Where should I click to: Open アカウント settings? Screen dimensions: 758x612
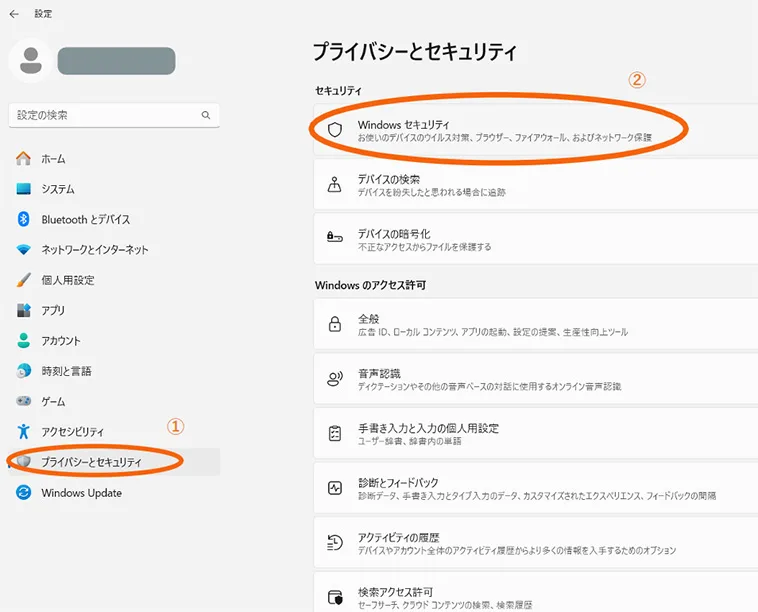pos(114,341)
